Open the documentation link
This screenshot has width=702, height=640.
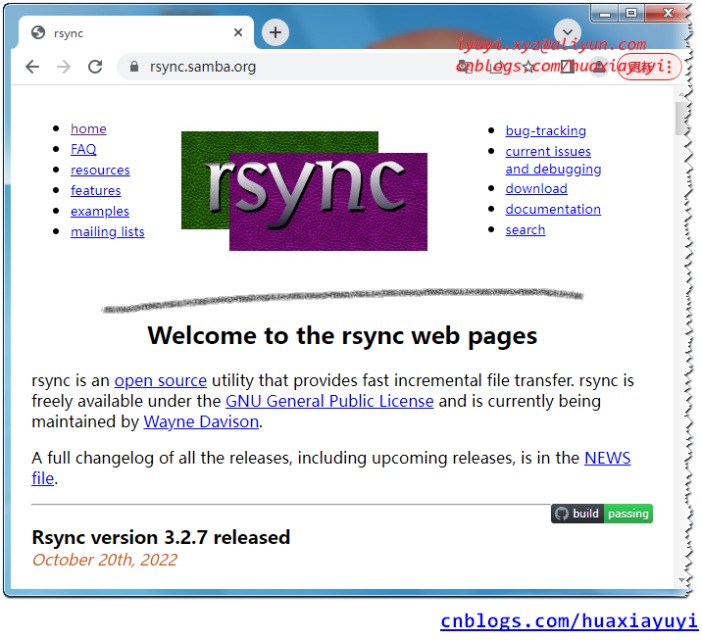pos(553,209)
